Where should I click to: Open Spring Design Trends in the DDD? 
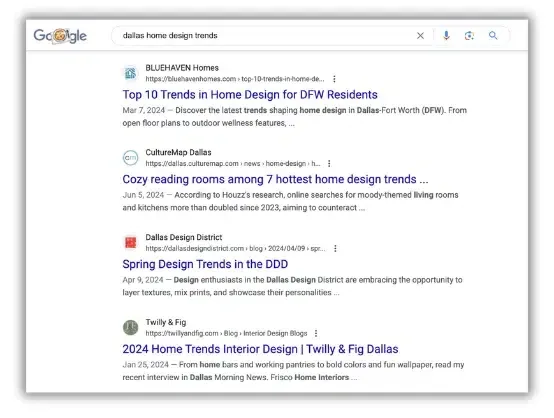[x=205, y=264]
